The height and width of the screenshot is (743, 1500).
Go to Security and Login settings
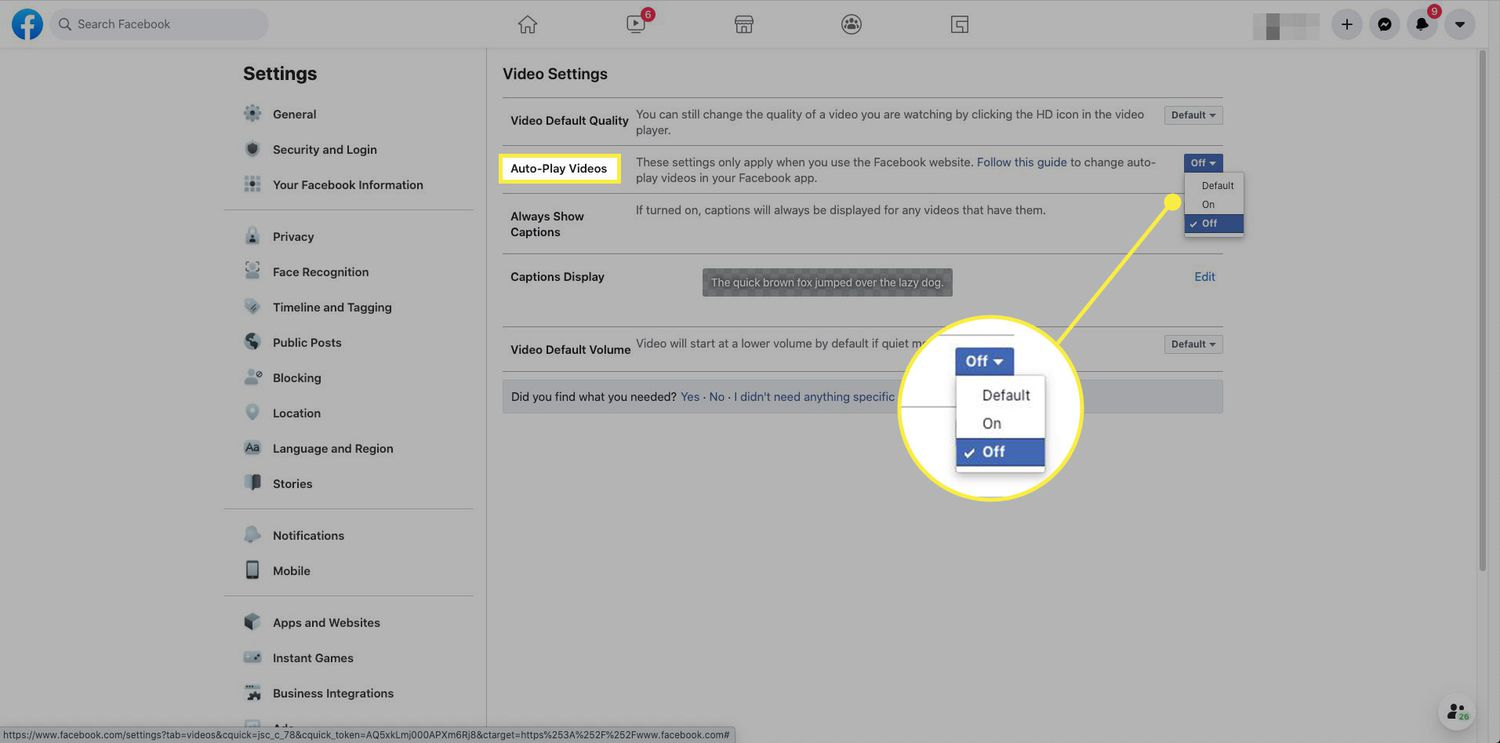[325, 149]
